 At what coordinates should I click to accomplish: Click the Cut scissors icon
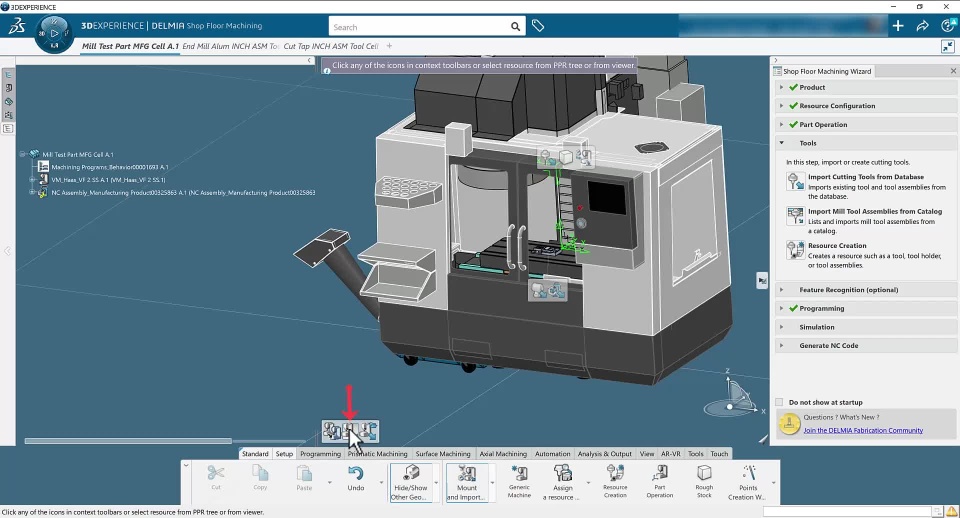click(x=216, y=473)
